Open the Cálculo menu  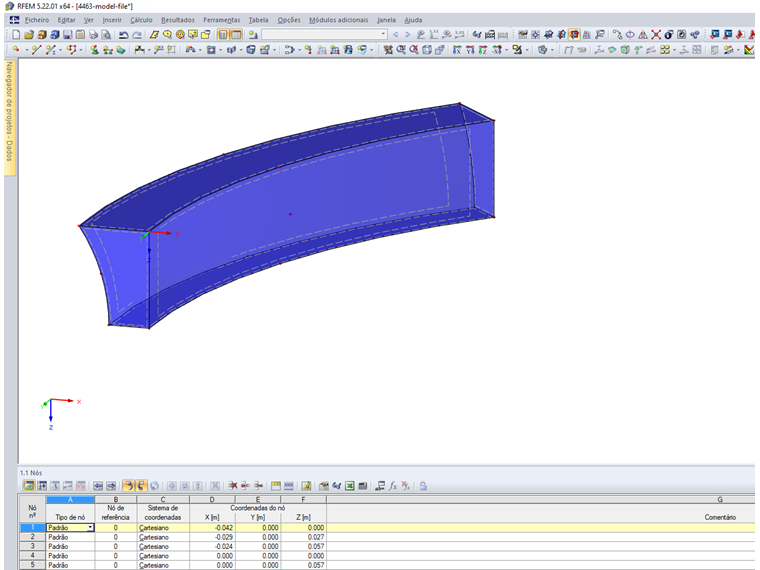click(141, 20)
